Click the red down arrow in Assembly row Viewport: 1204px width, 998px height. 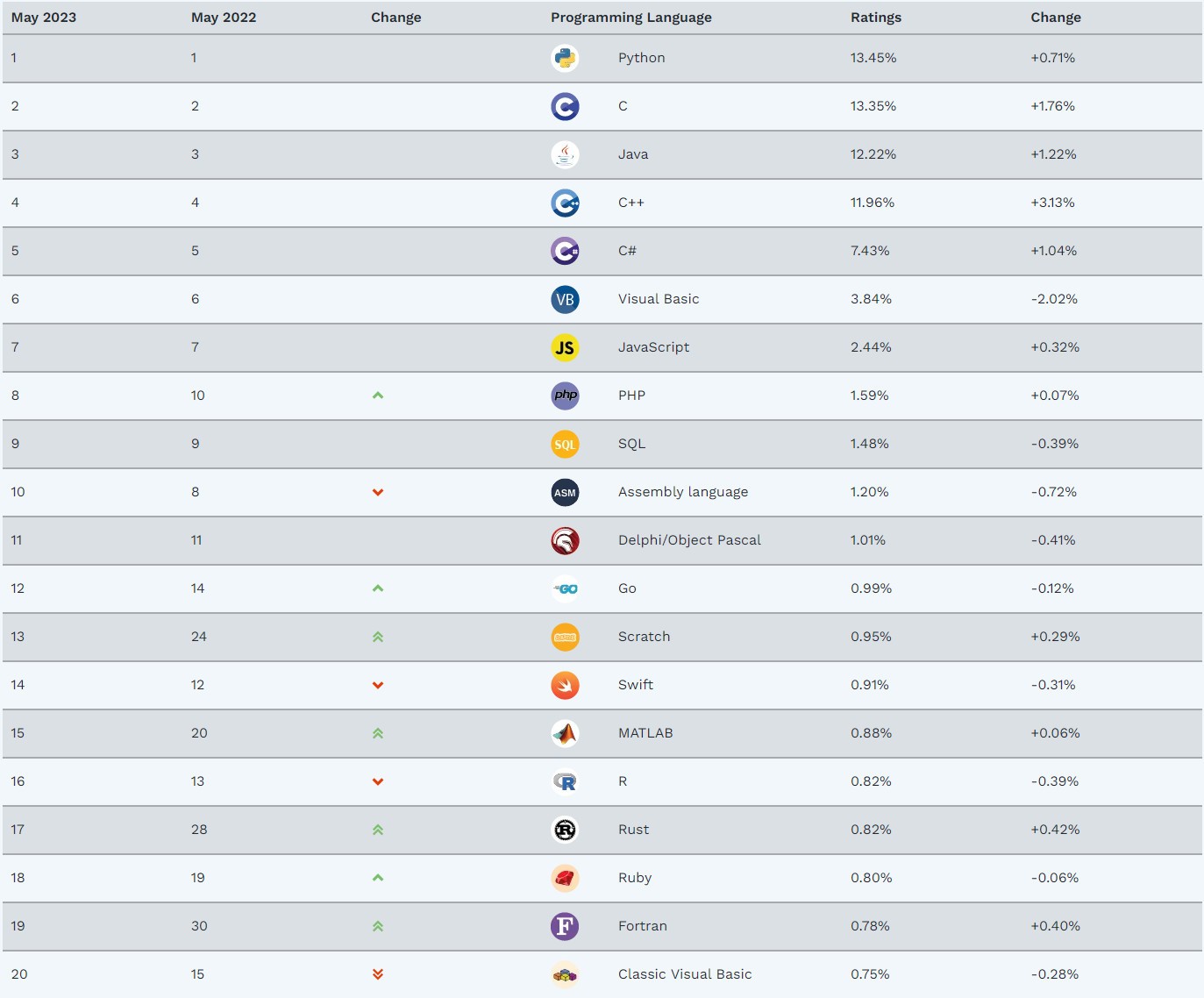pyautogui.click(x=378, y=492)
